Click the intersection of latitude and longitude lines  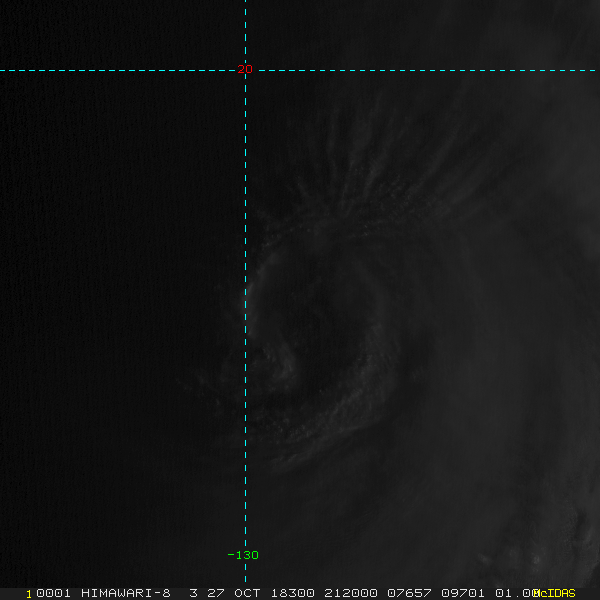[x=246, y=71]
